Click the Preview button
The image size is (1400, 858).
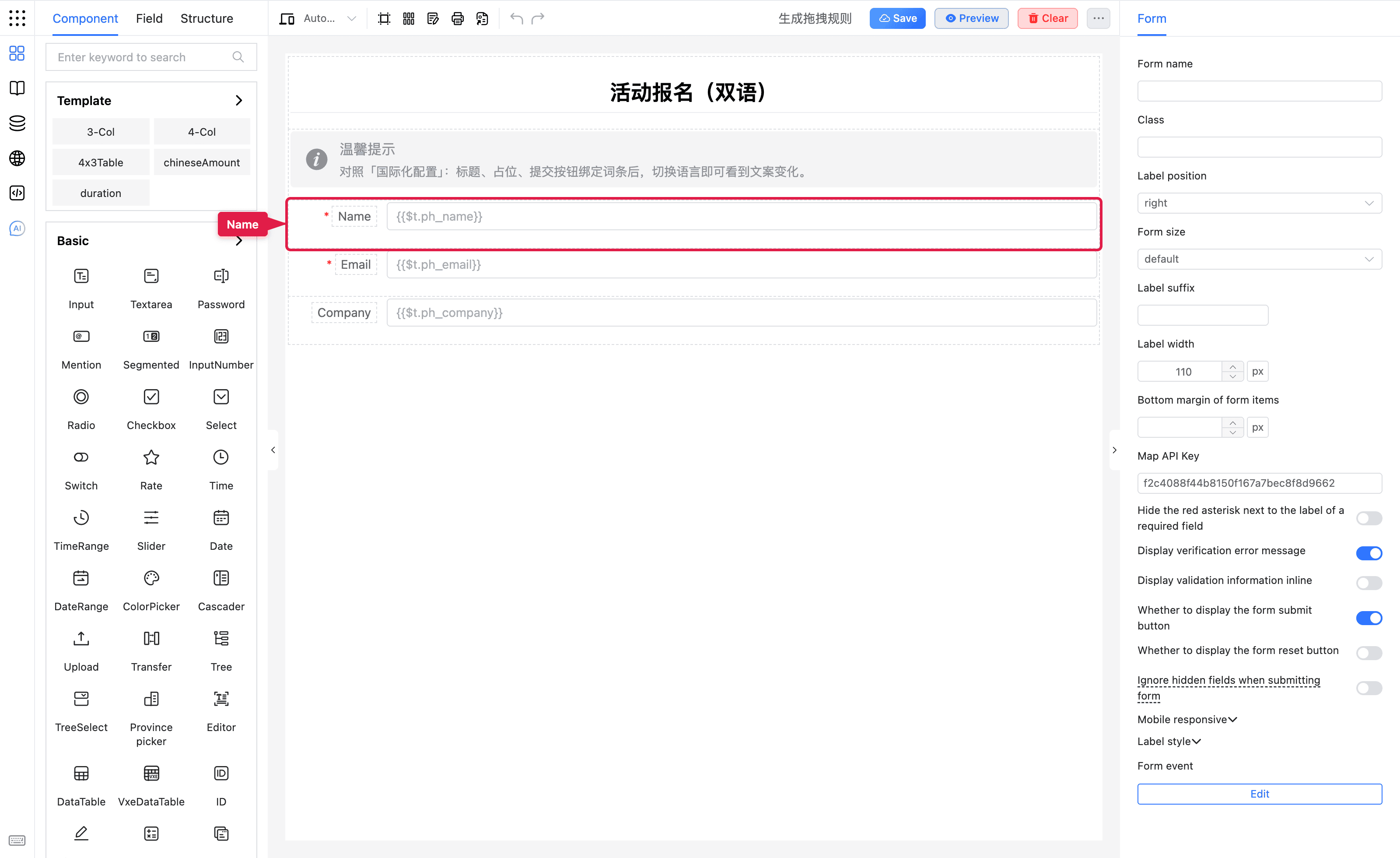pos(971,18)
